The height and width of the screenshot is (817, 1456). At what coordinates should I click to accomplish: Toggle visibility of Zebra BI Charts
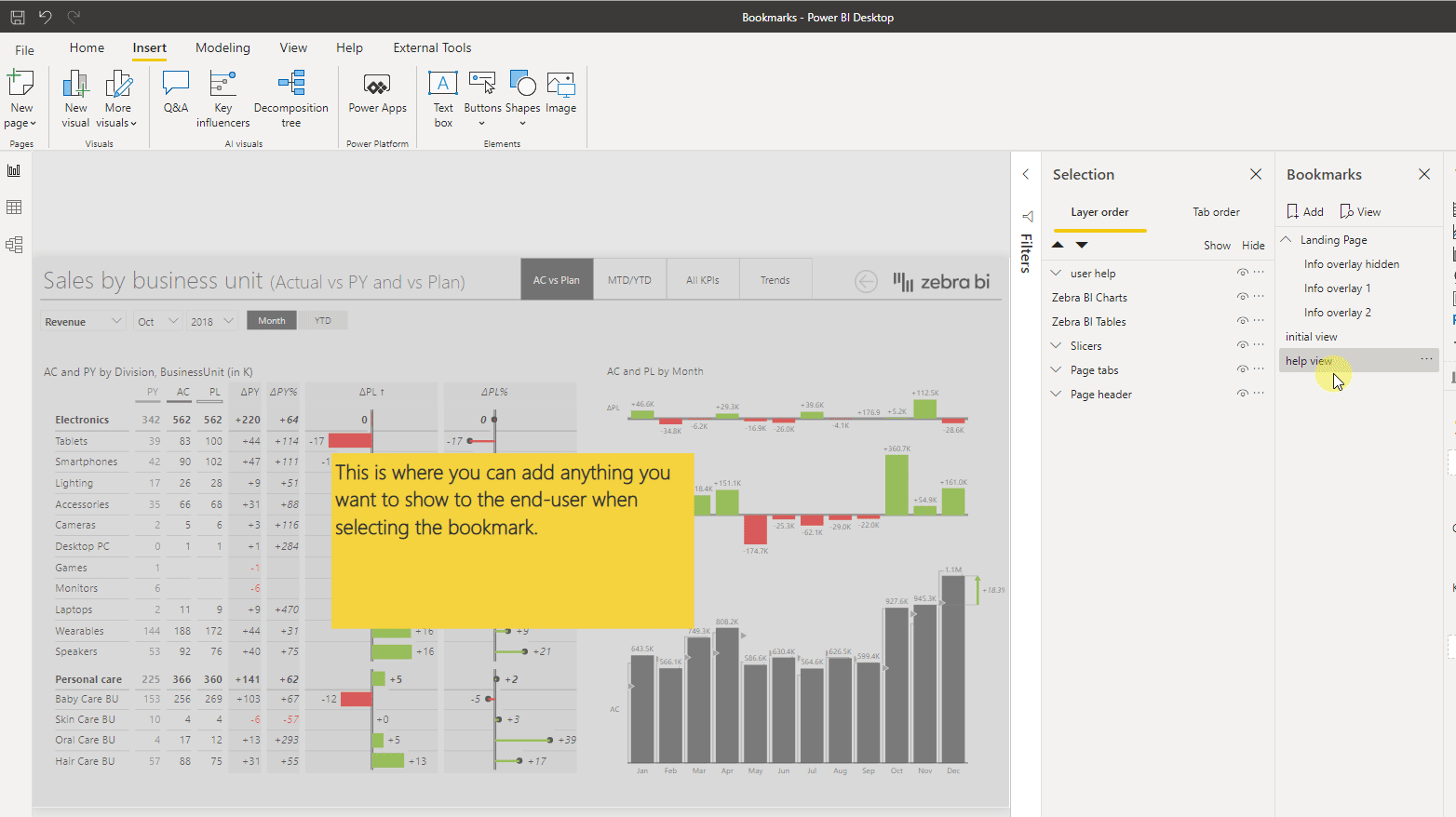click(1242, 297)
